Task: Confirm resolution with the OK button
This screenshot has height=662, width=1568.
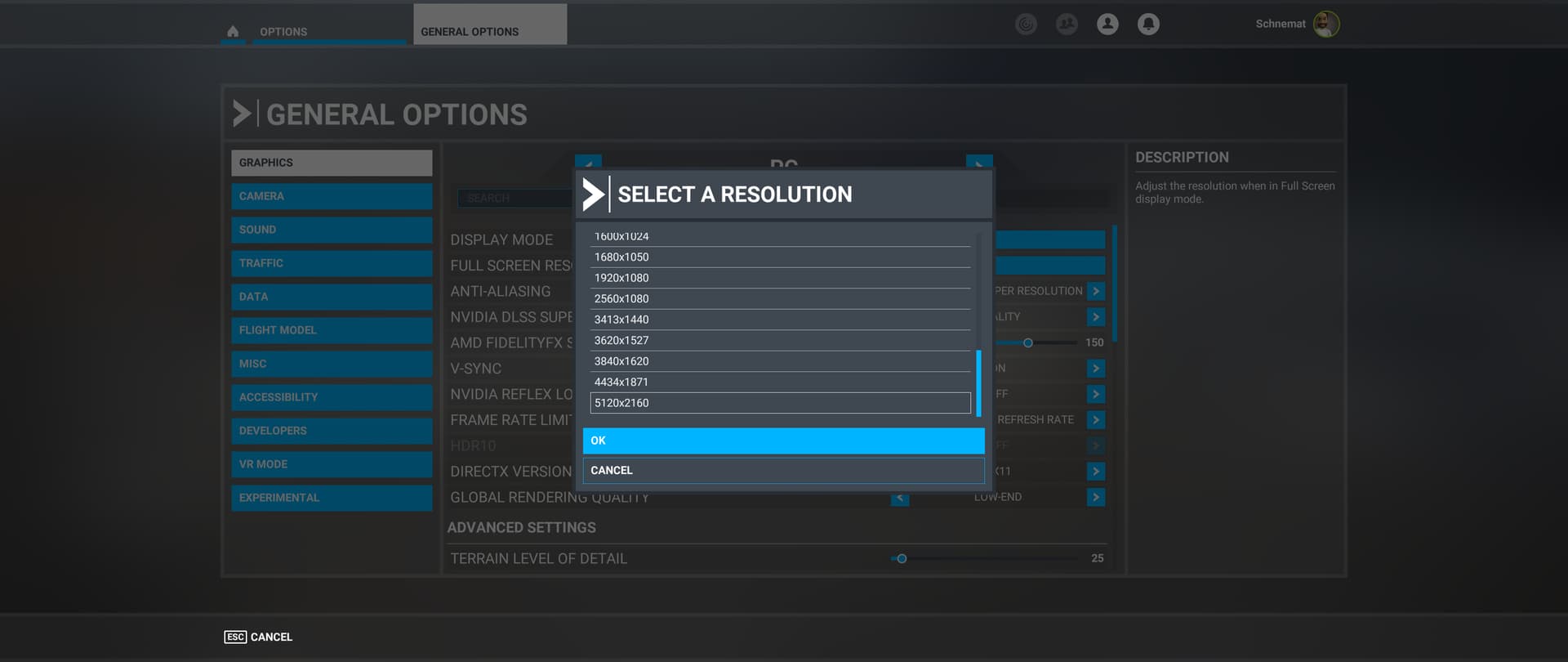Action: [783, 441]
